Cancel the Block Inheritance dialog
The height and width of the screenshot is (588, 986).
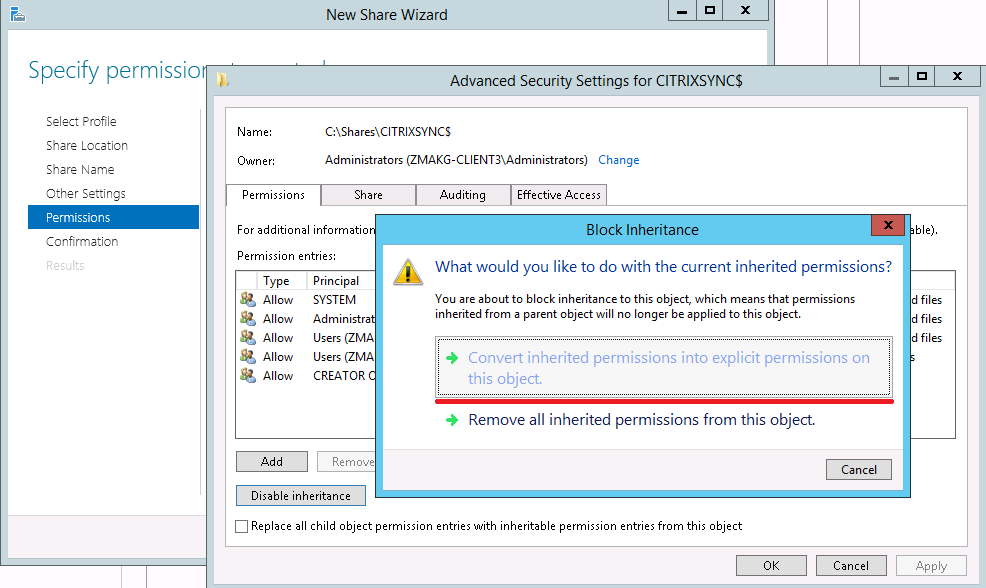[858, 470]
